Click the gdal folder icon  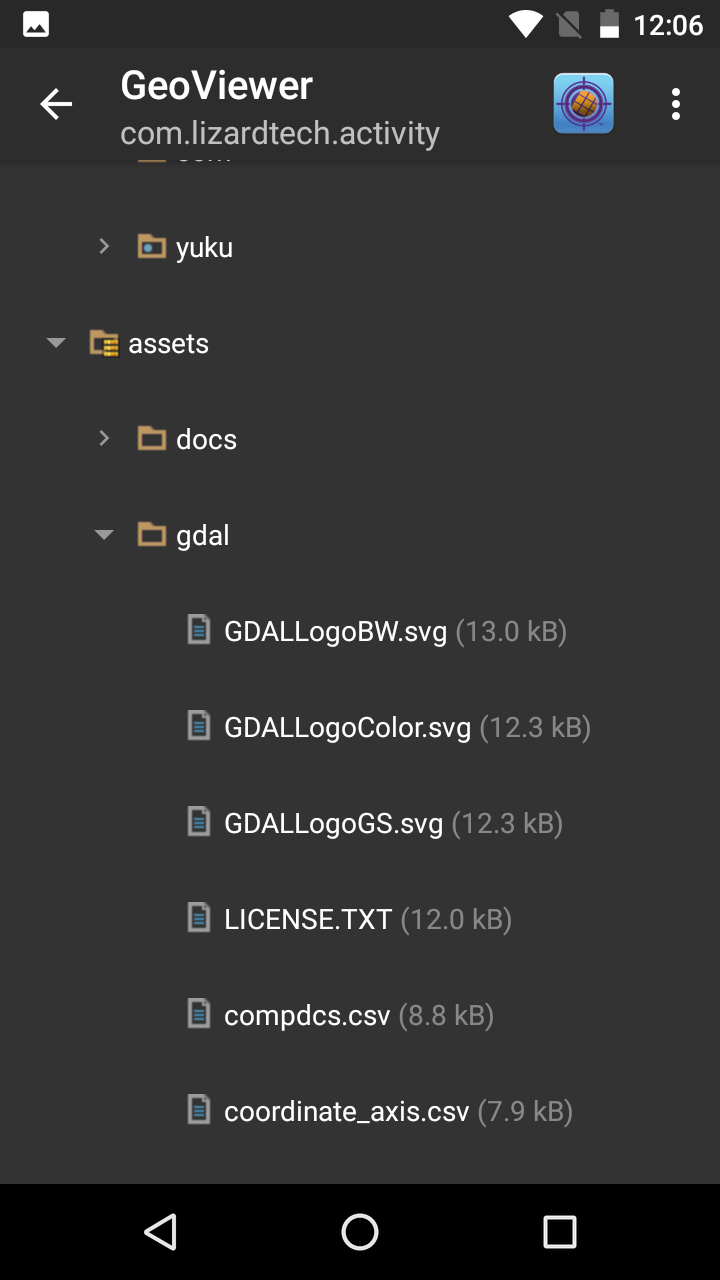click(151, 535)
